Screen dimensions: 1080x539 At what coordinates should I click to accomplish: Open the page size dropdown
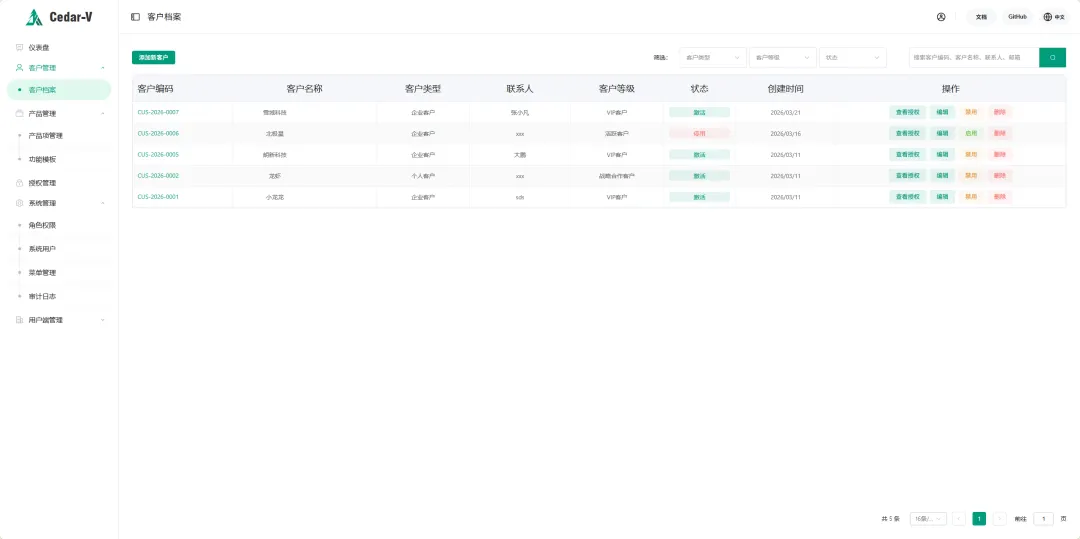tap(928, 518)
